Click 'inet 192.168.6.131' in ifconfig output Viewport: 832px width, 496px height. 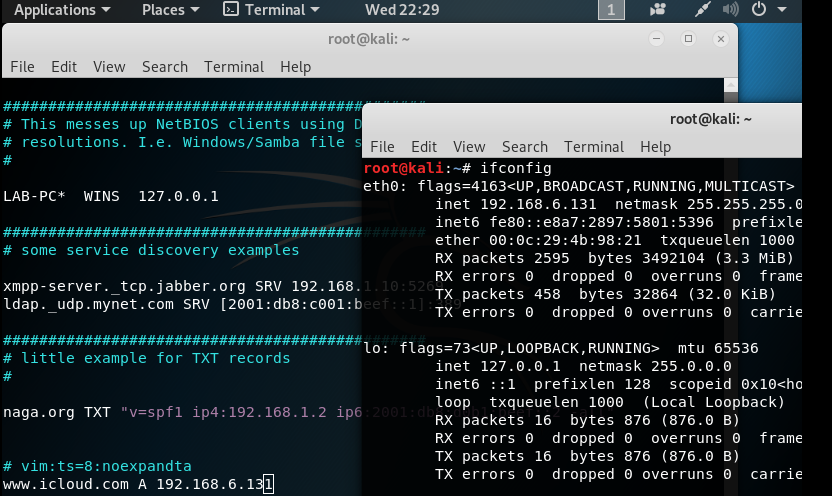[516, 204]
